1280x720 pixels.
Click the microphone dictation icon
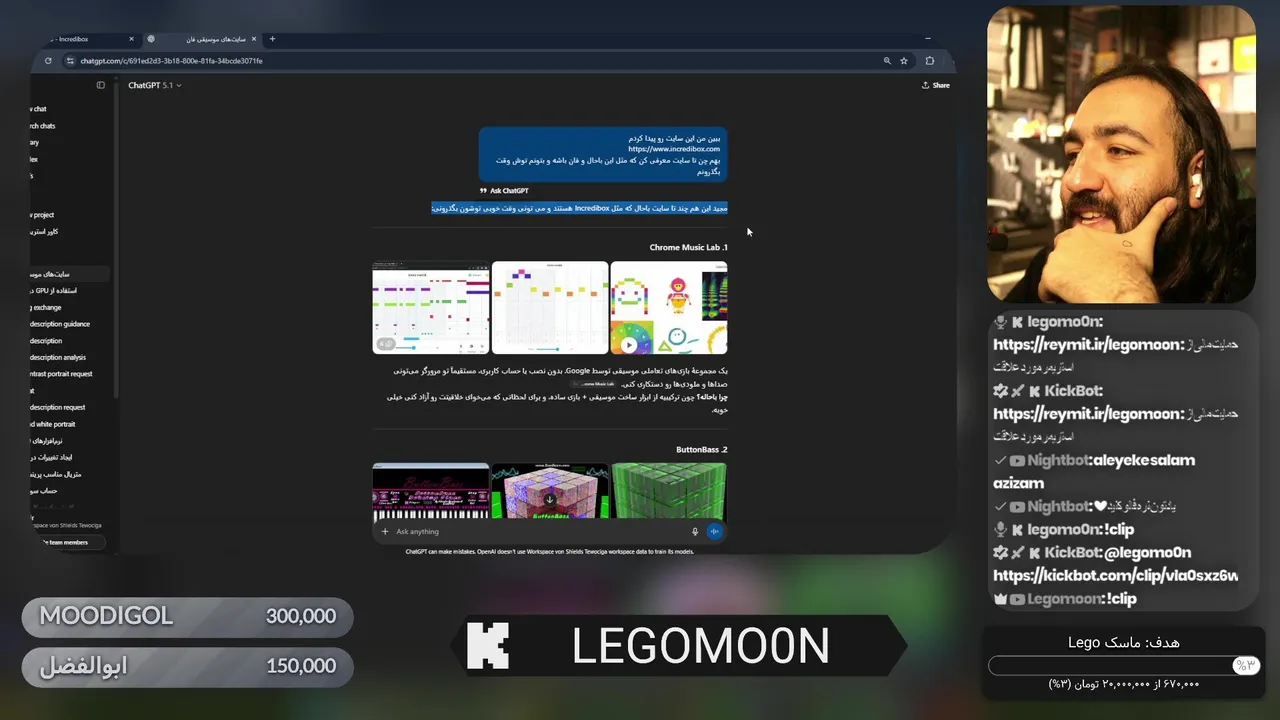point(695,532)
